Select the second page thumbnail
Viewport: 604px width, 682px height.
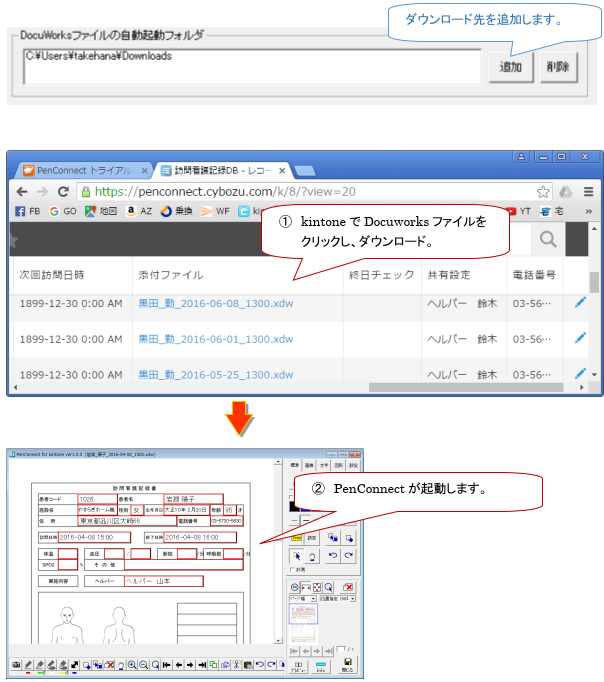[x=303, y=634]
